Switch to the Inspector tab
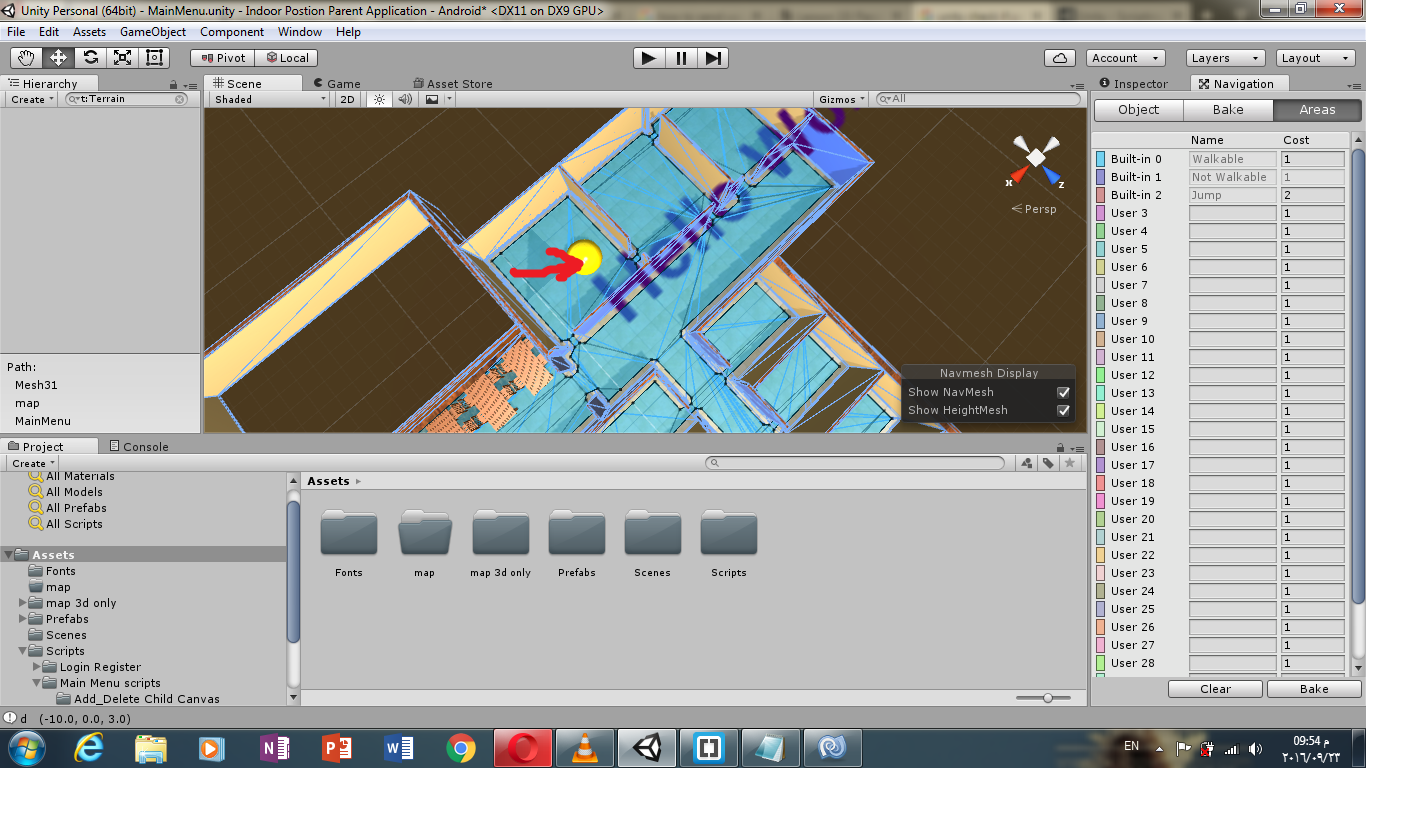This screenshot has width=1416, height=840. pyautogui.click(x=1133, y=84)
